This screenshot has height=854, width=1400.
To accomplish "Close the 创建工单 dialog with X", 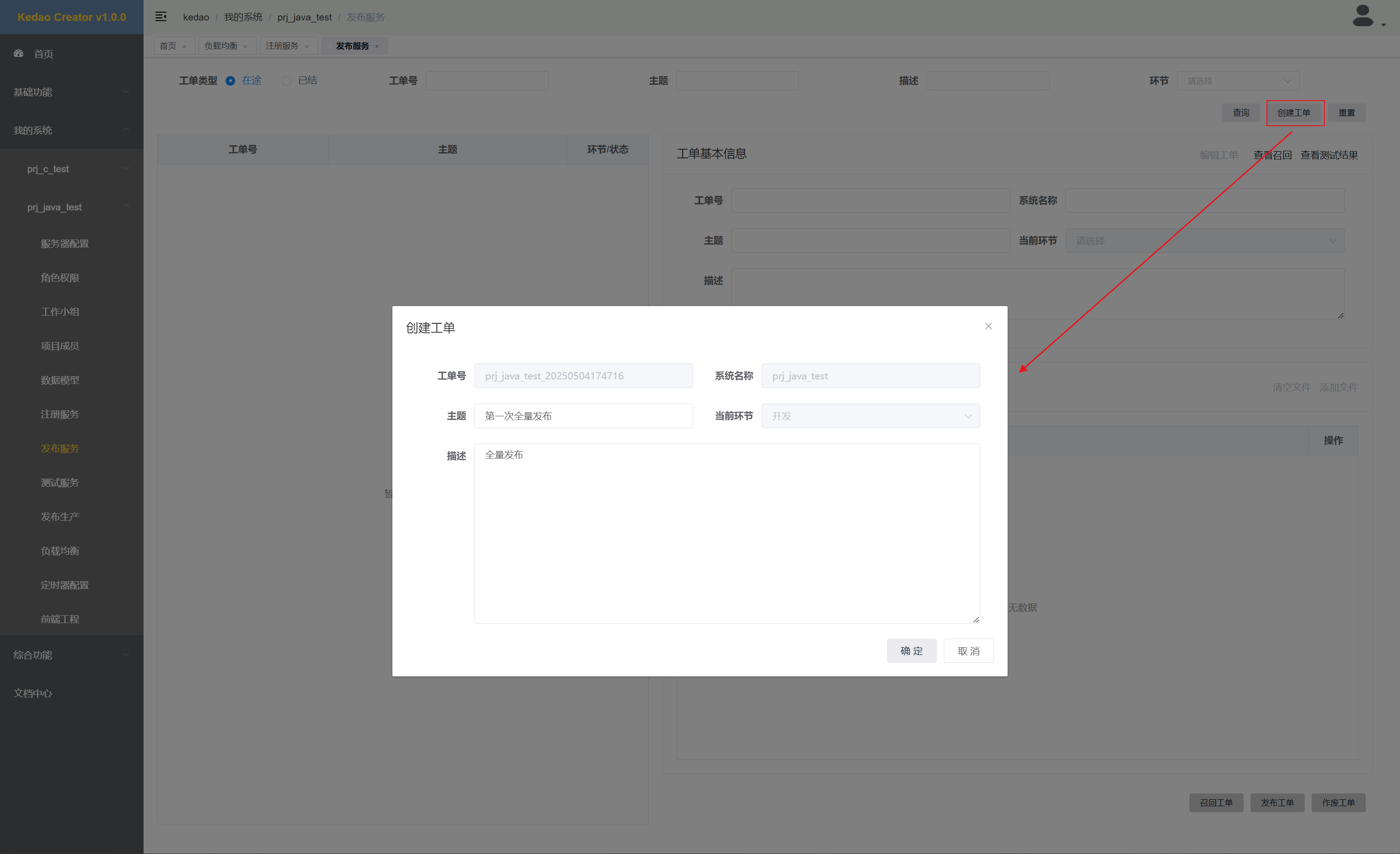I will (x=988, y=326).
